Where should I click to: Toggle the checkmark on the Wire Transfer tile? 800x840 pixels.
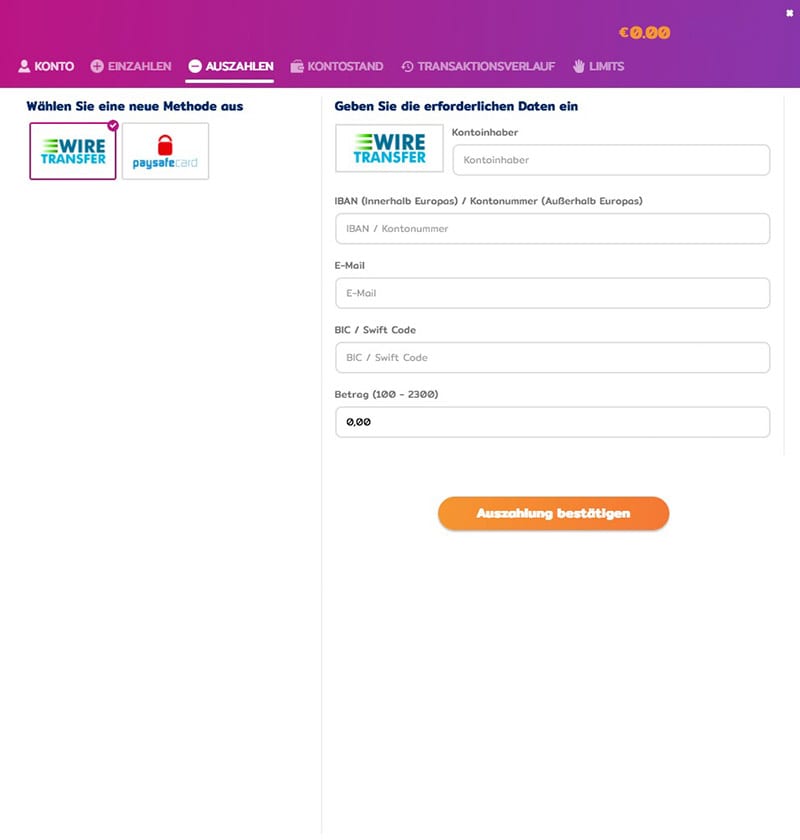pyautogui.click(x=112, y=125)
